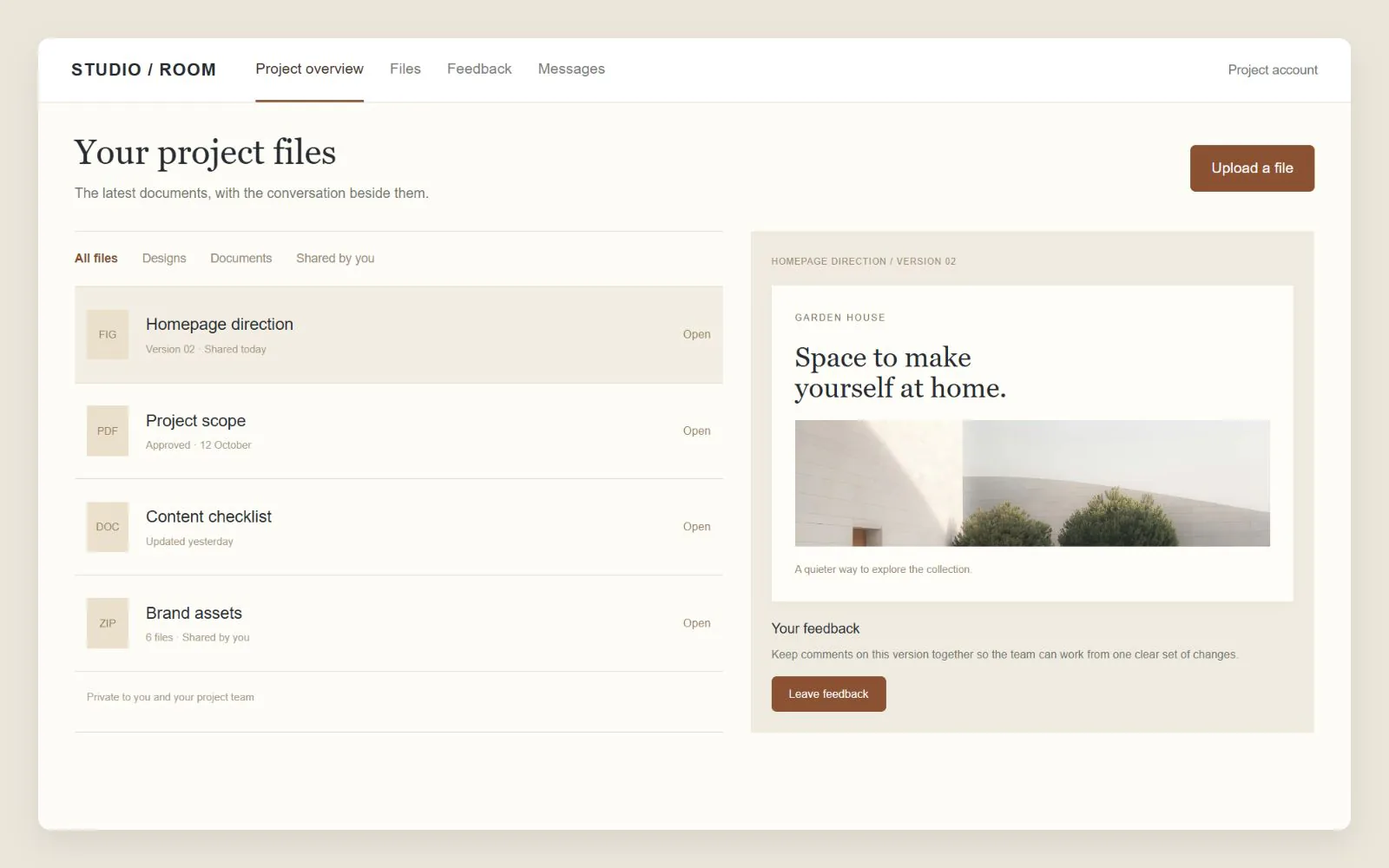Click the FIG file type badge
This screenshot has height=868, width=1389.
[108, 334]
